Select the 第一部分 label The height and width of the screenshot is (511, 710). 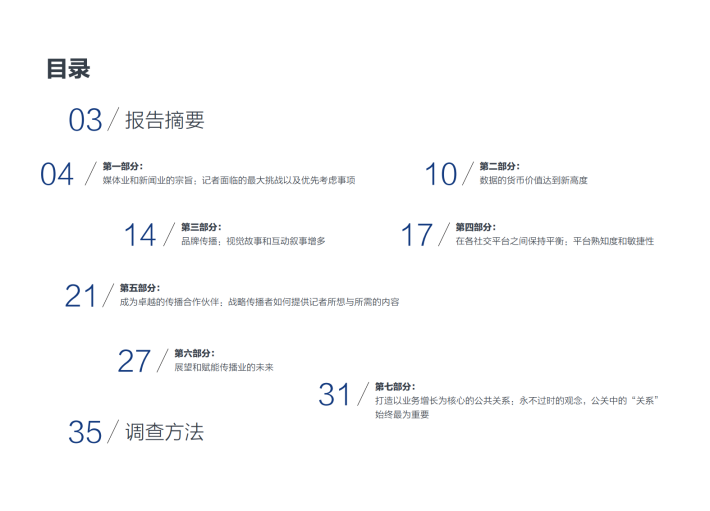point(123,166)
